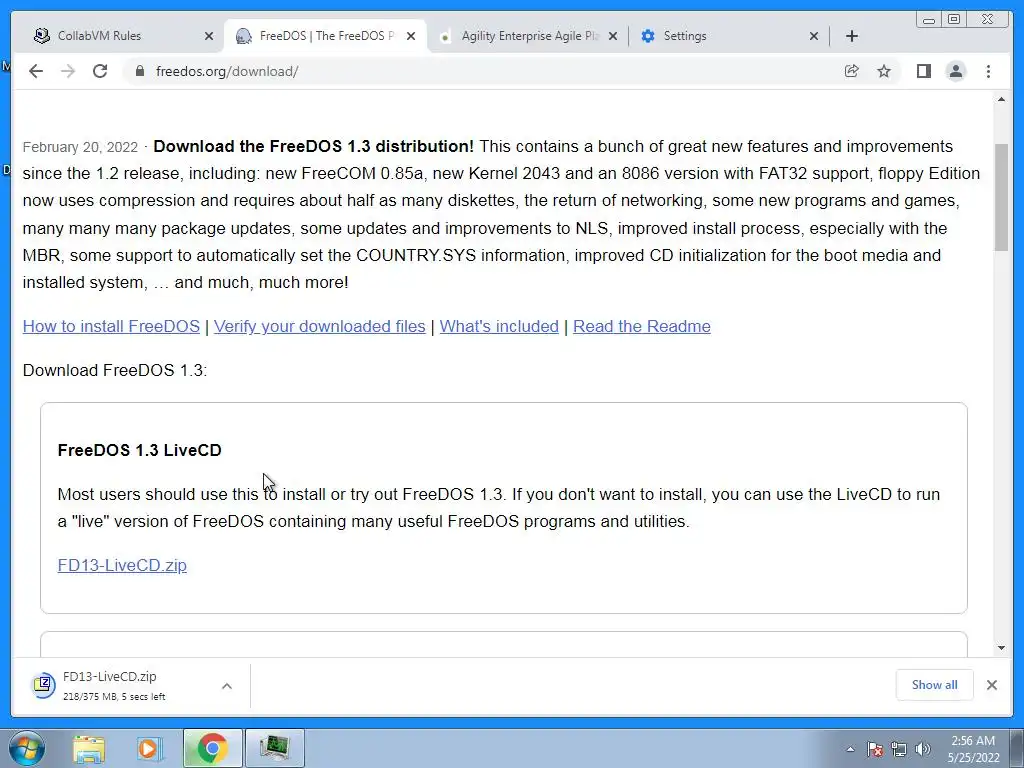1024x768 pixels.
Task: Open the system monitor taskbar icon
Action: (x=274, y=748)
